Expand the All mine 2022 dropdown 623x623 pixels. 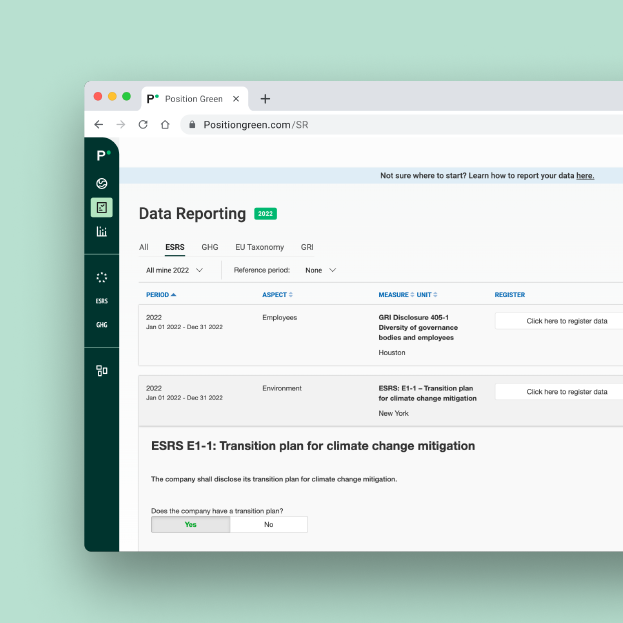(x=175, y=270)
